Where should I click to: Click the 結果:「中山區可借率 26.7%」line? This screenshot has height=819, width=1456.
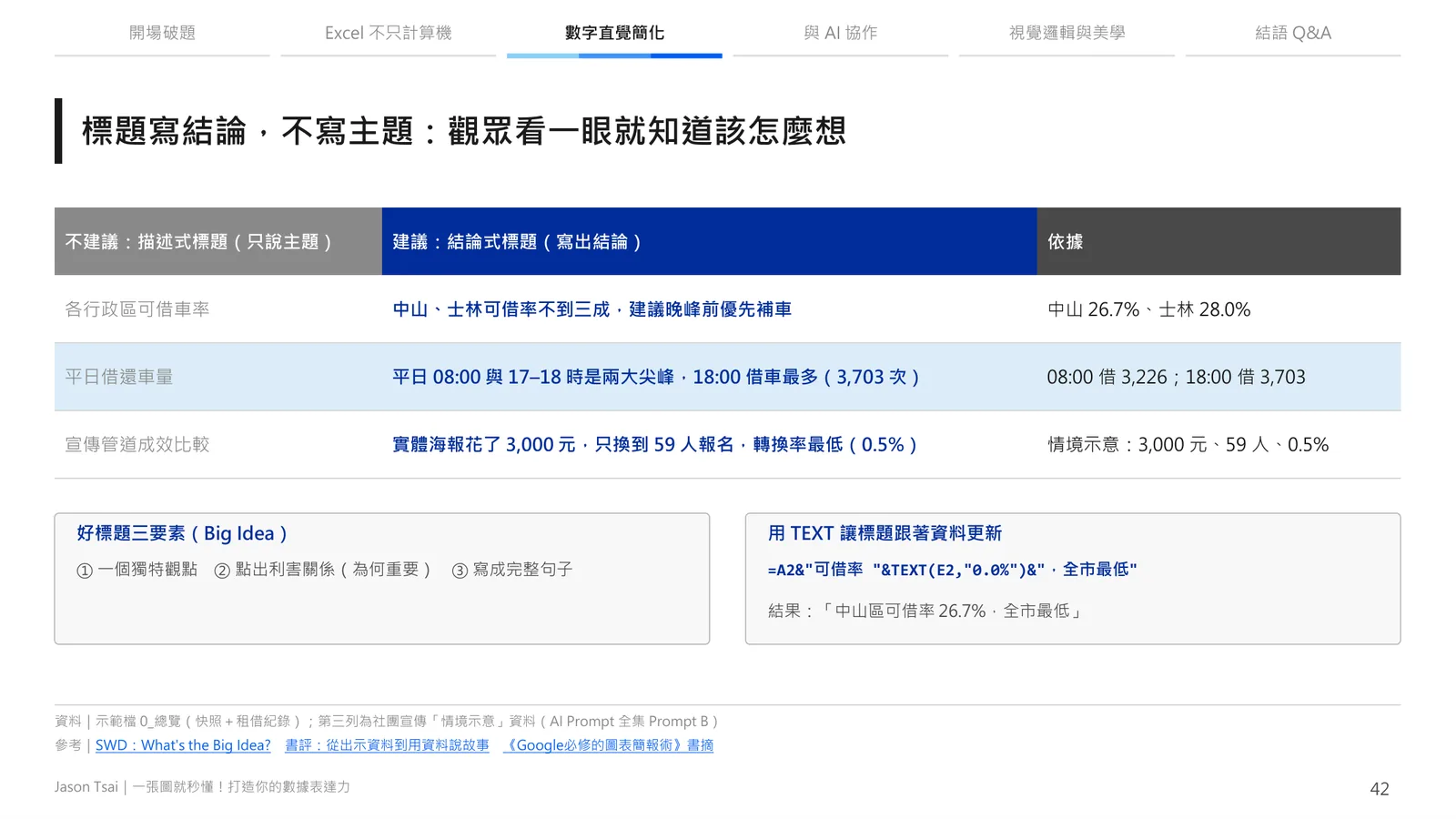926,611
